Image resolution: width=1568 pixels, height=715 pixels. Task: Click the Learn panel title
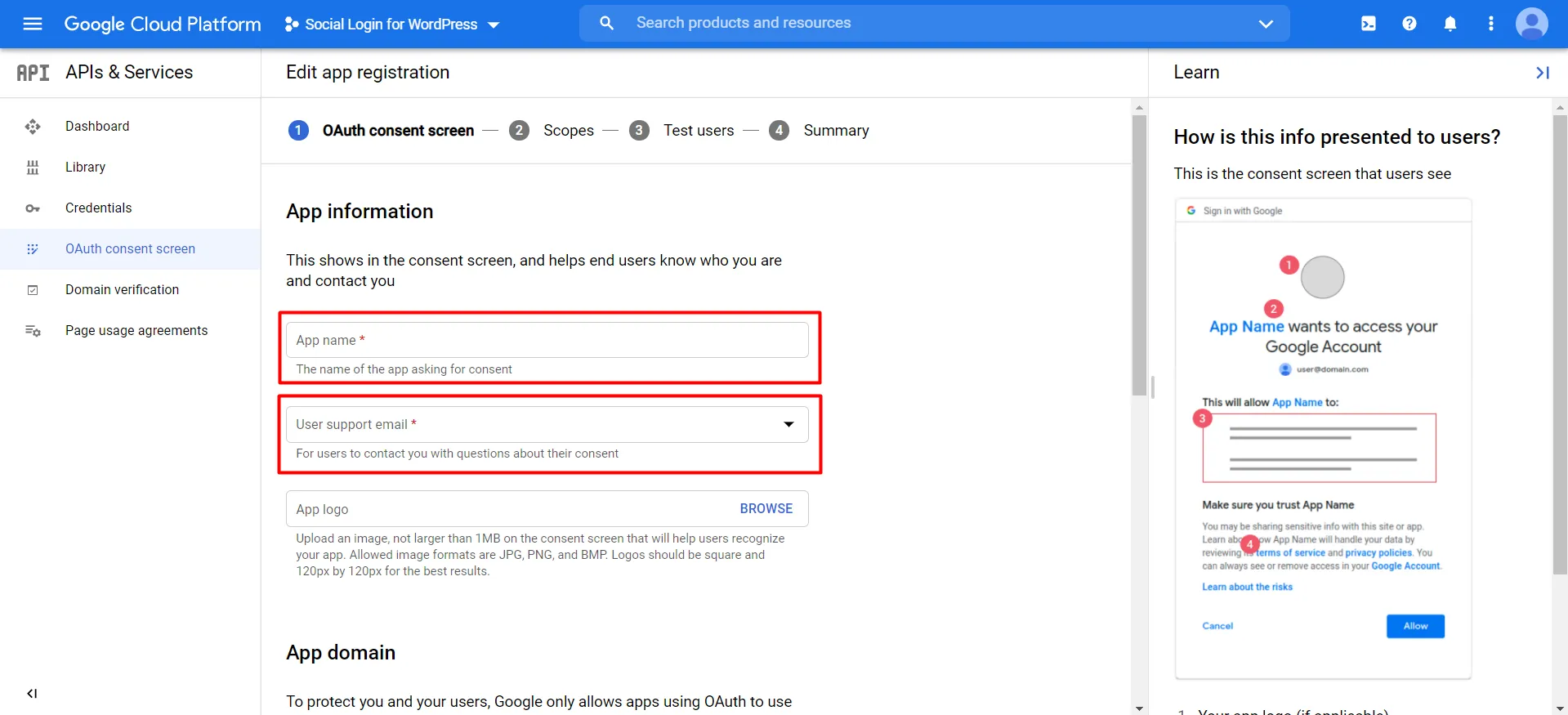pos(1196,73)
